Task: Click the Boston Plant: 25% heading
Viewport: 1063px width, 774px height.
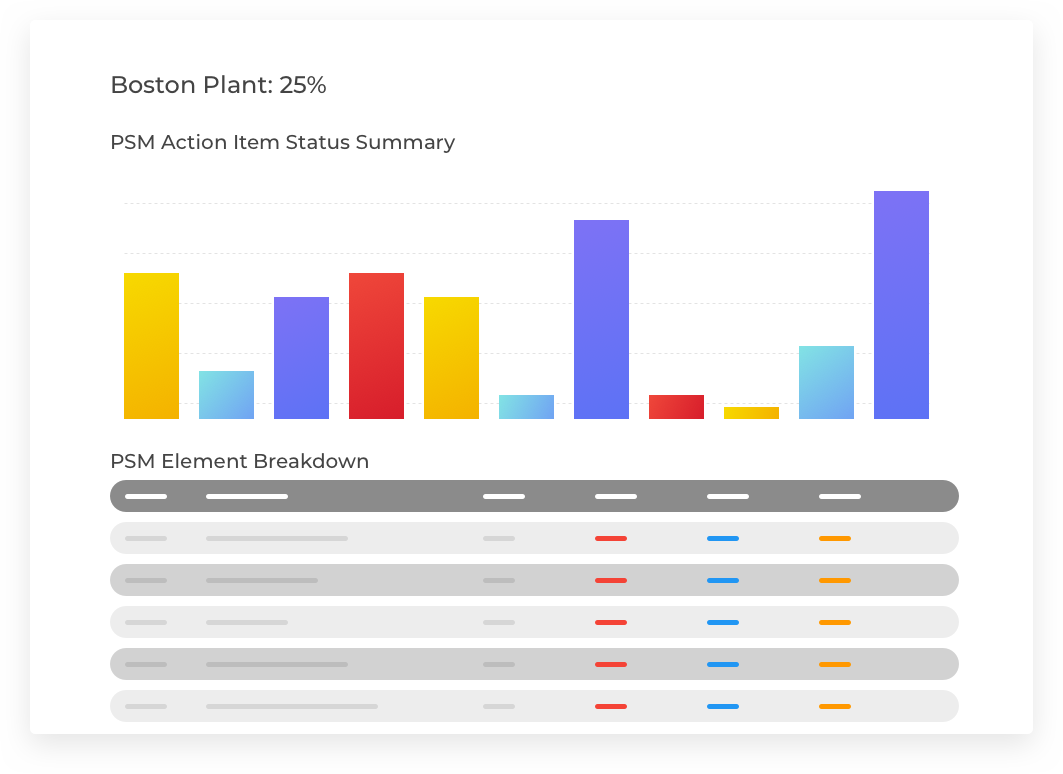Action: 218,85
